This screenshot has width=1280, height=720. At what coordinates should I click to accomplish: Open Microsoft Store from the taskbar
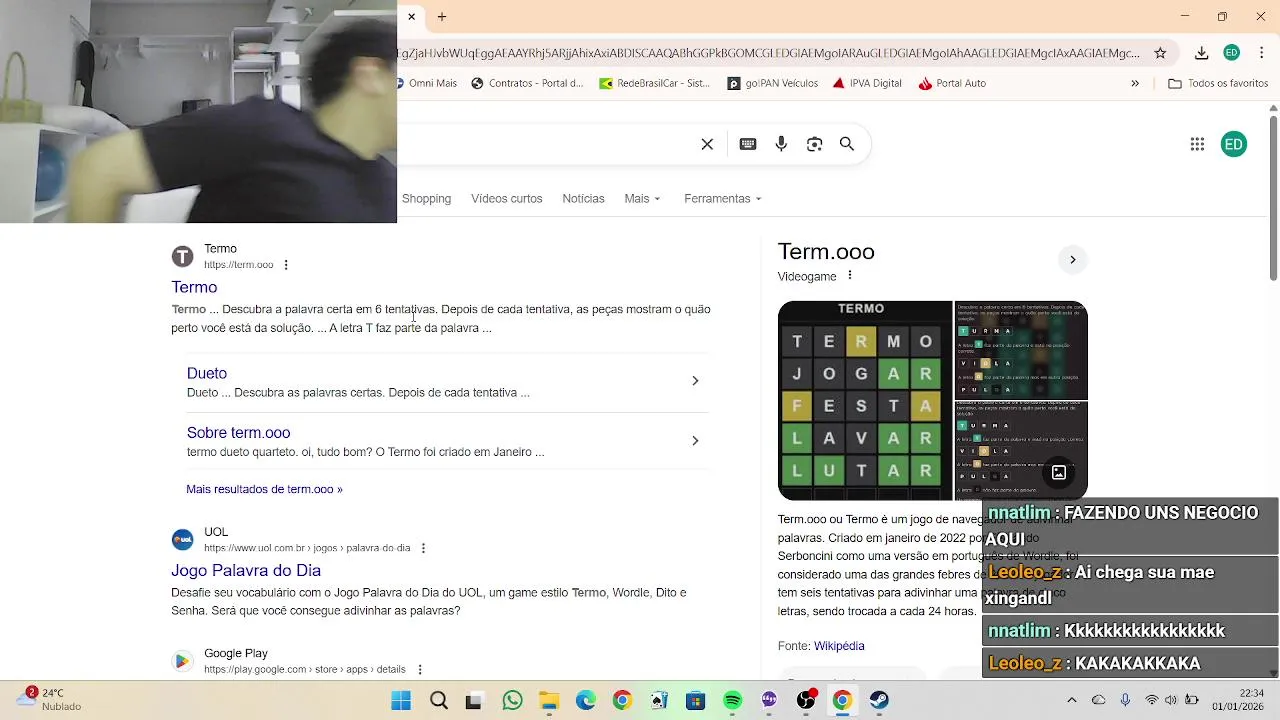[696, 700]
